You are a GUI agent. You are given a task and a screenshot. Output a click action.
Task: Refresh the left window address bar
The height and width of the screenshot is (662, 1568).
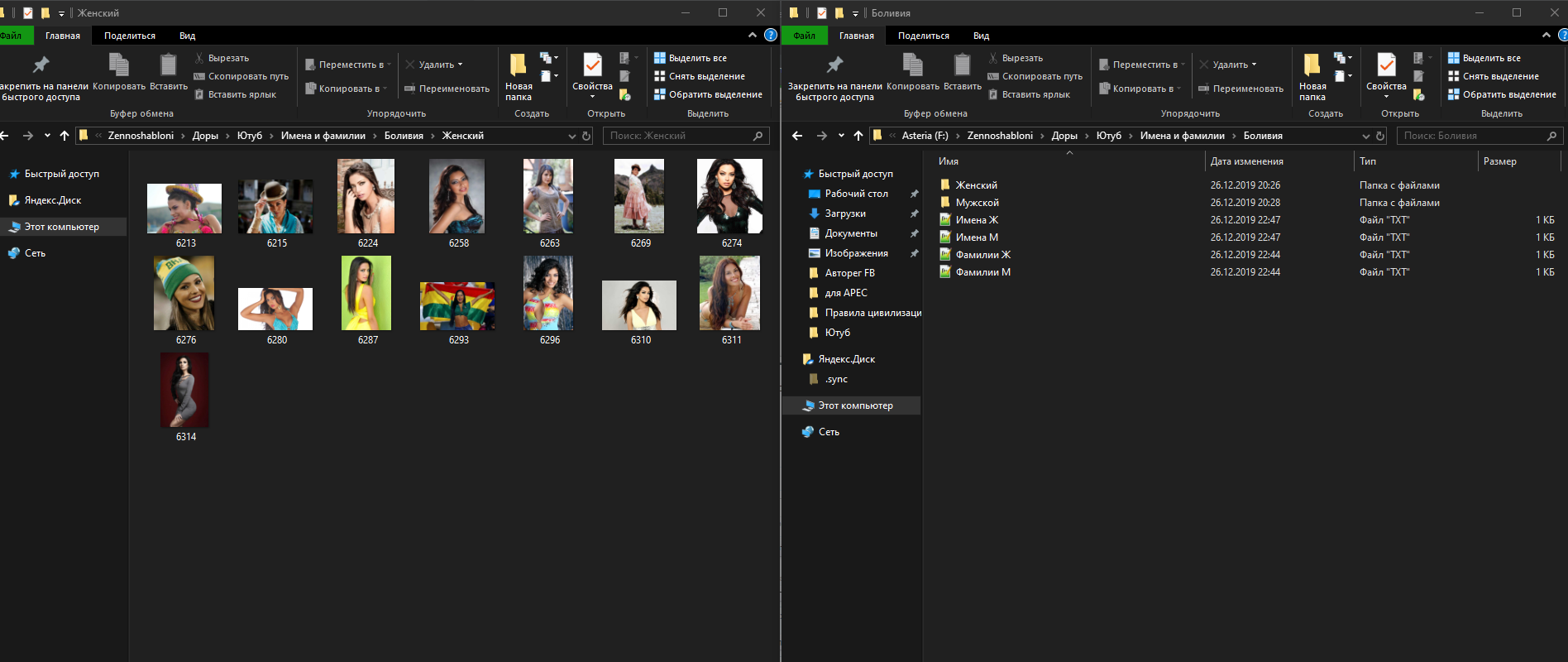point(586,136)
